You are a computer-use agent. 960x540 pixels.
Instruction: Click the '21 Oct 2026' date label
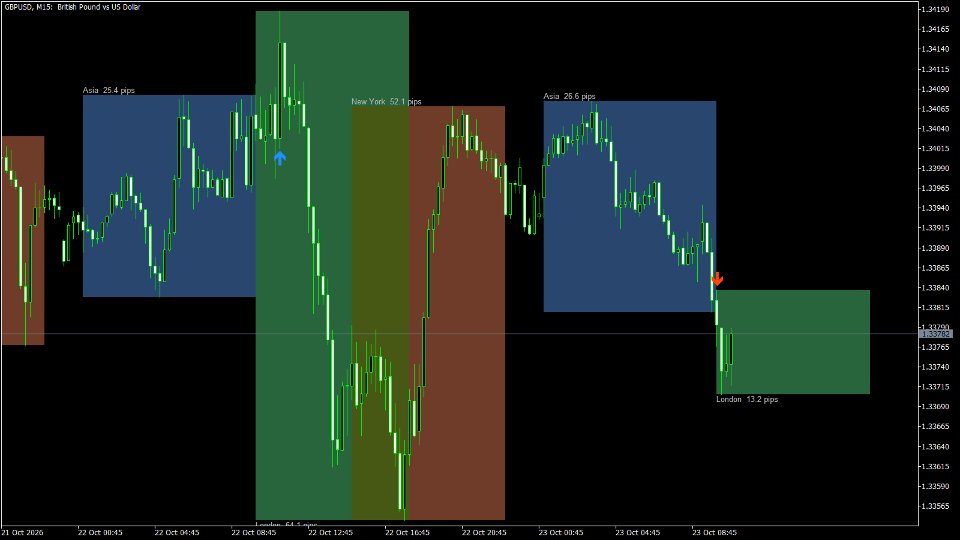click(23, 533)
